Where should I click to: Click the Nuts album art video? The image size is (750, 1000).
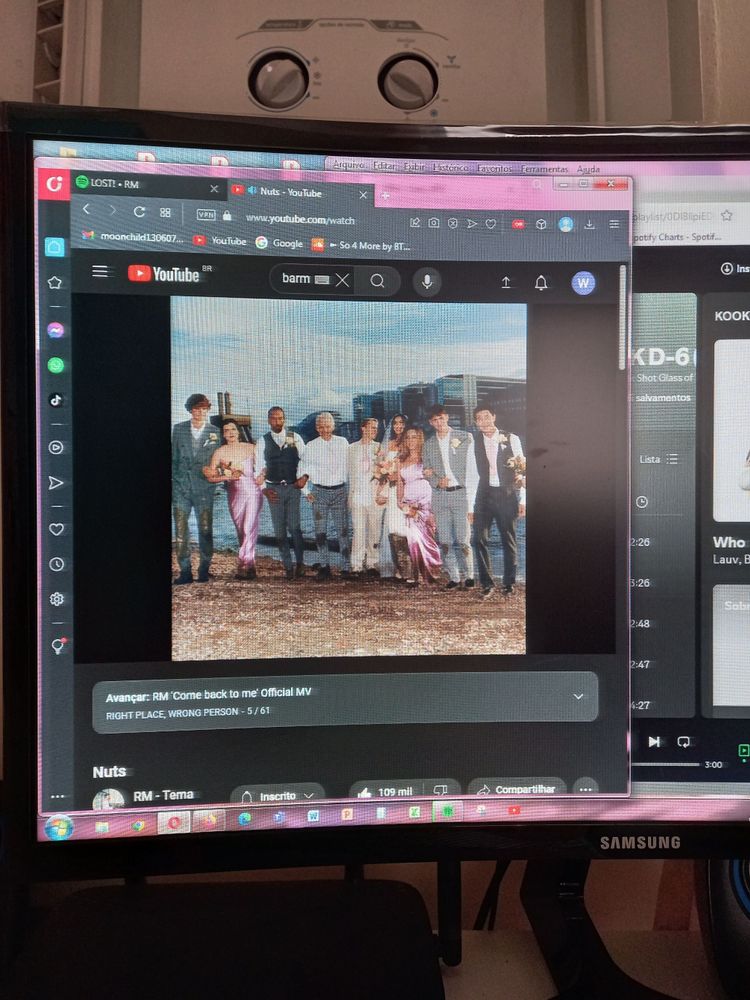coord(348,478)
